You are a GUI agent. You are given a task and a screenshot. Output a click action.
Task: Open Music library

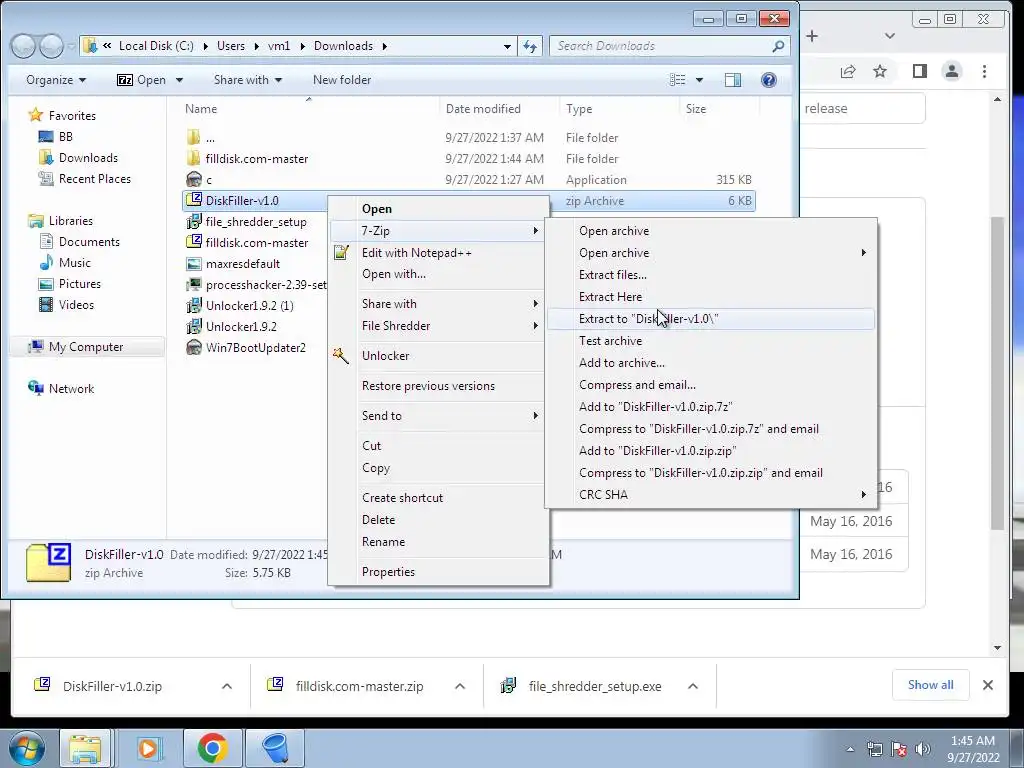(65, 263)
